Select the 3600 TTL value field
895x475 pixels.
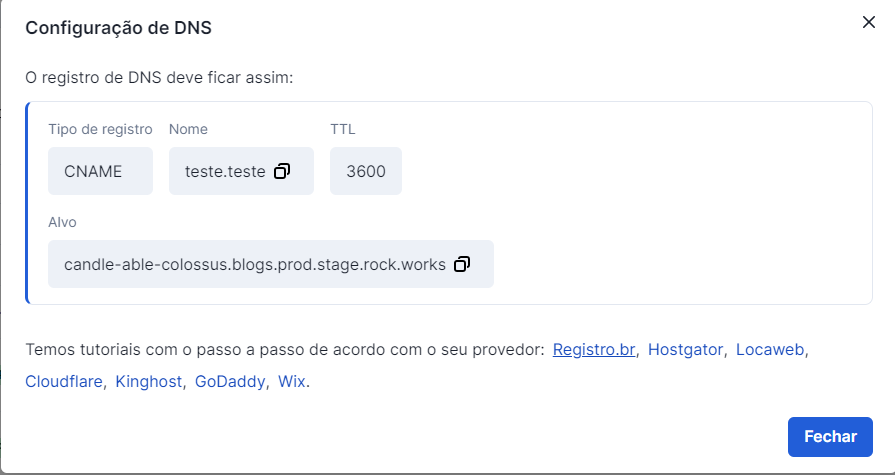click(366, 171)
